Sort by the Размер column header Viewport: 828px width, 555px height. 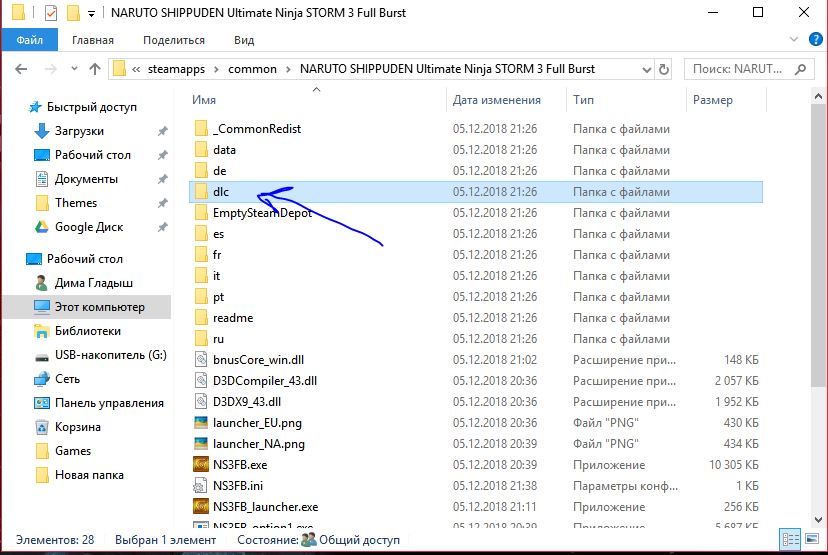click(712, 100)
